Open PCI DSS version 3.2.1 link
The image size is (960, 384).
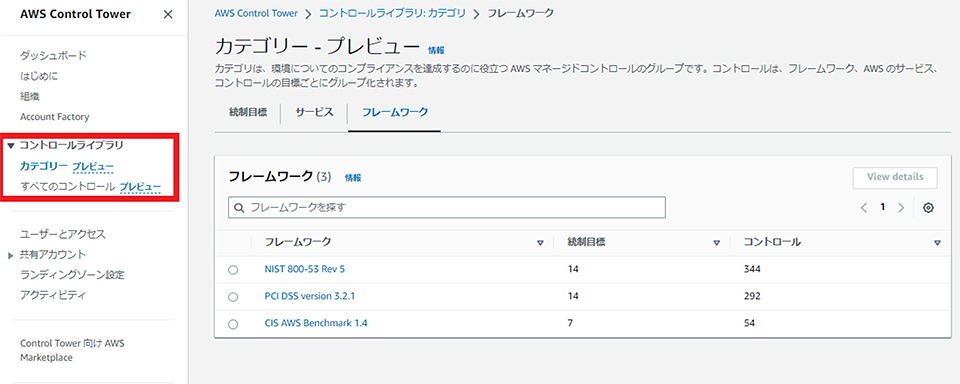tap(310, 296)
